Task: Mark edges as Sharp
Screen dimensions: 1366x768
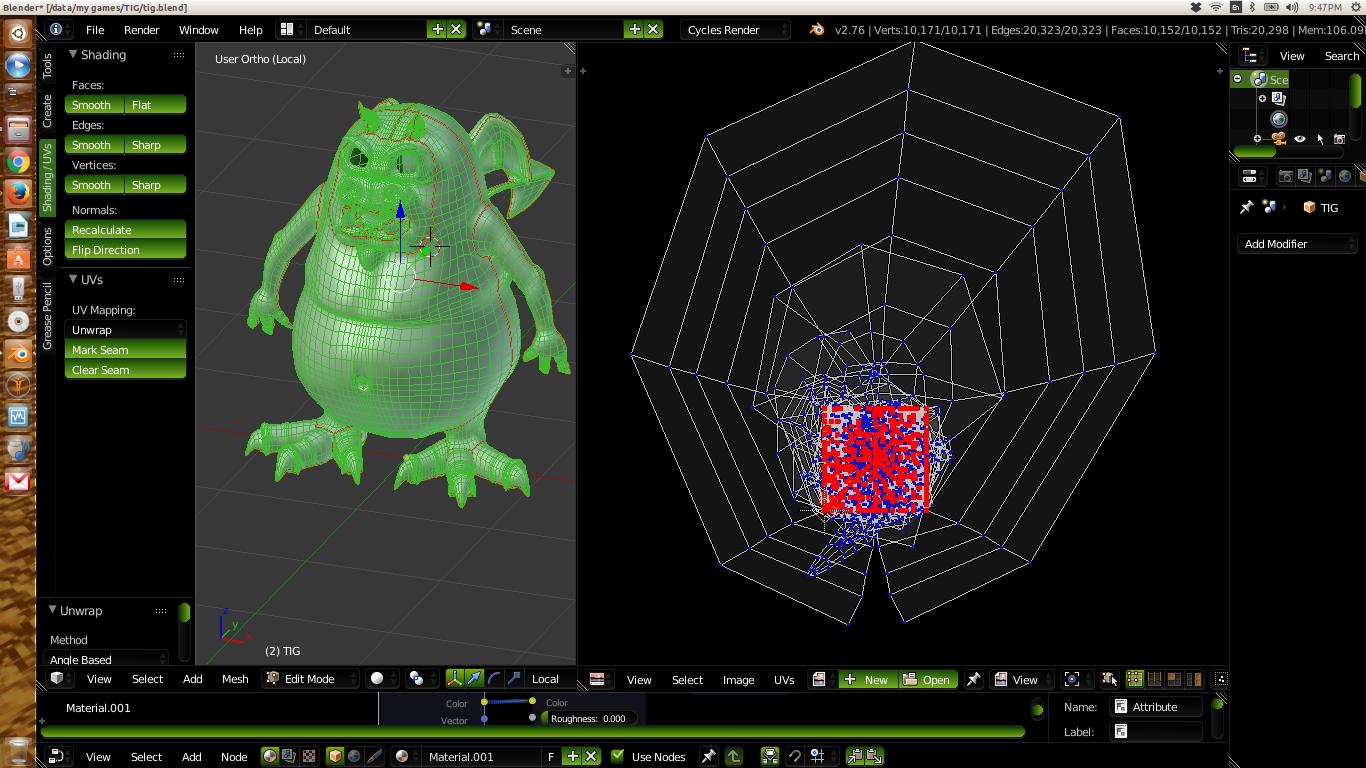Action: (156, 144)
